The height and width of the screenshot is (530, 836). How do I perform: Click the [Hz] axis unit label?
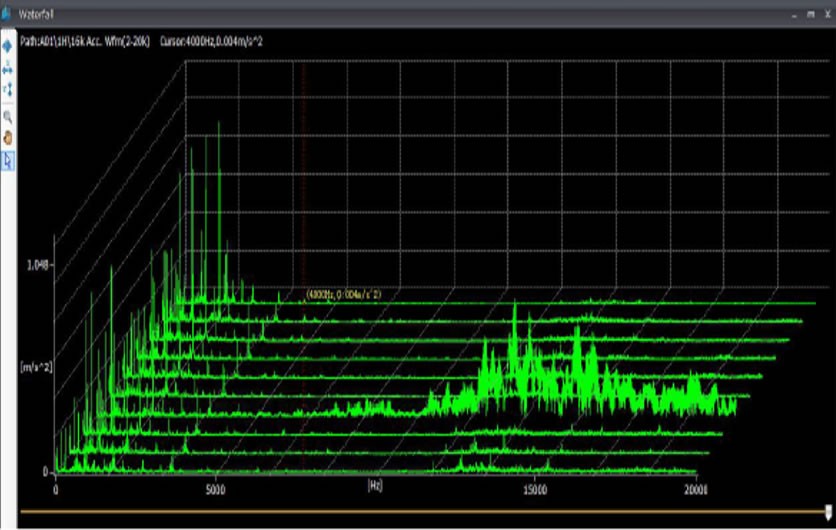(375, 486)
